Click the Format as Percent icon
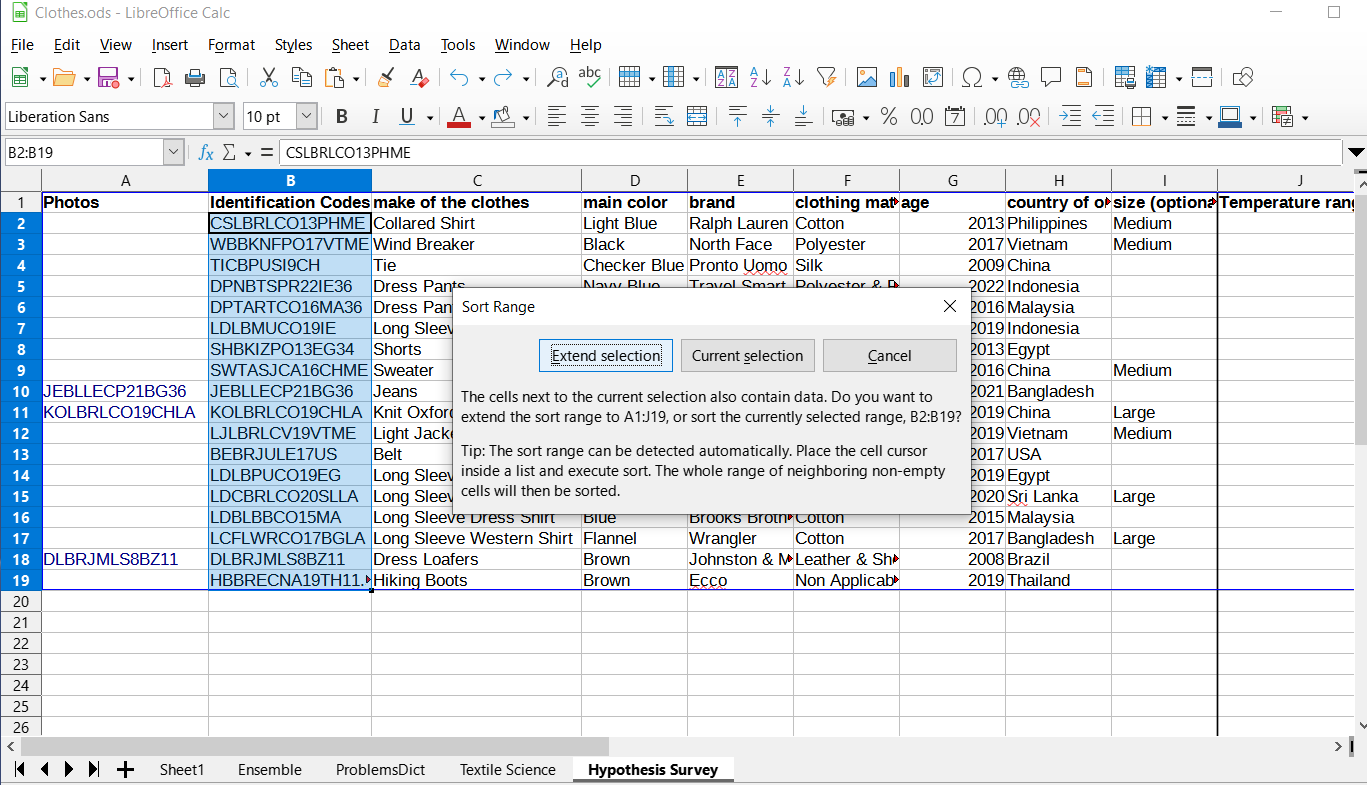The width and height of the screenshot is (1367, 785). (889, 117)
